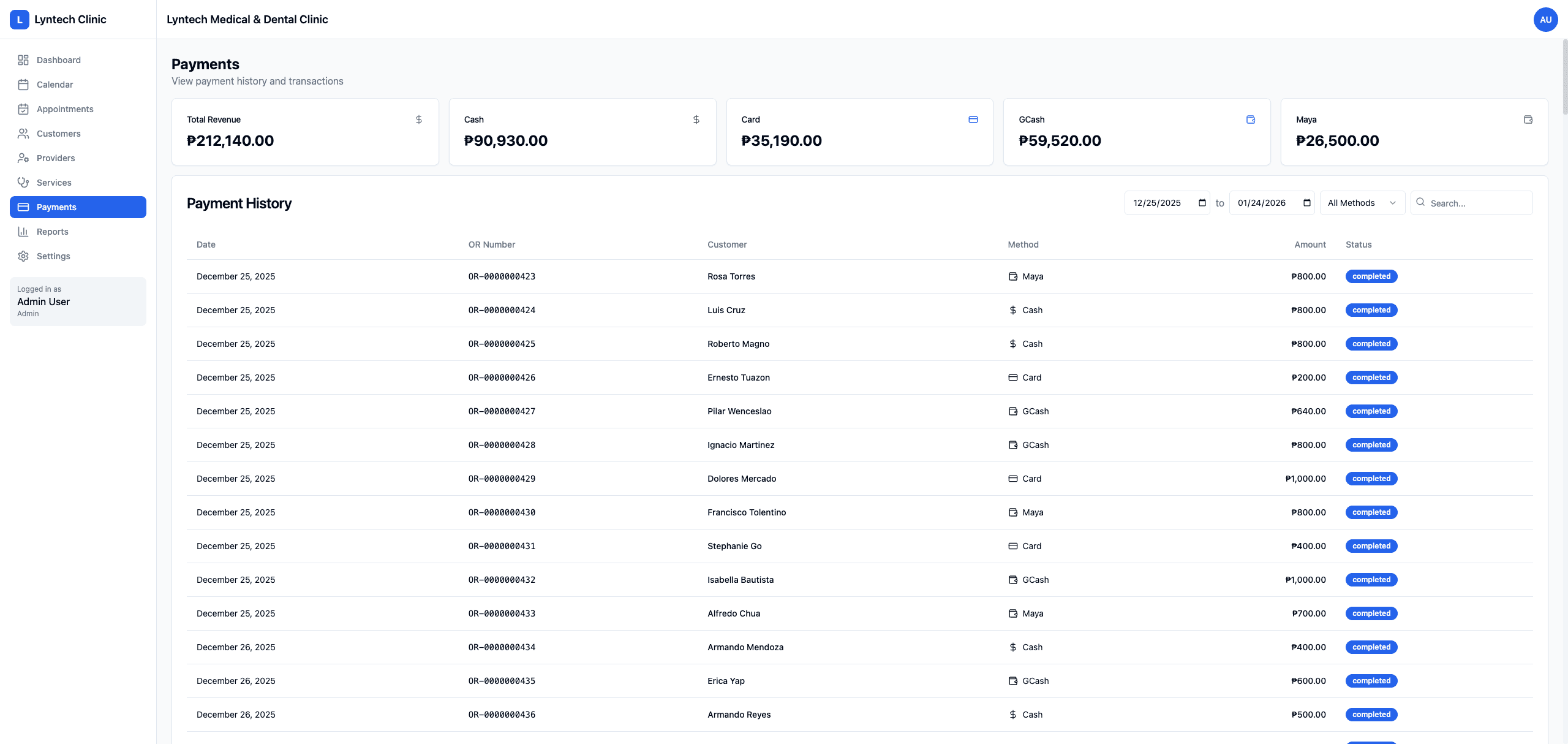Click customer name Armando Mendoza
Image resolution: width=1568 pixels, height=744 pixels.
[x=745, y=647]
